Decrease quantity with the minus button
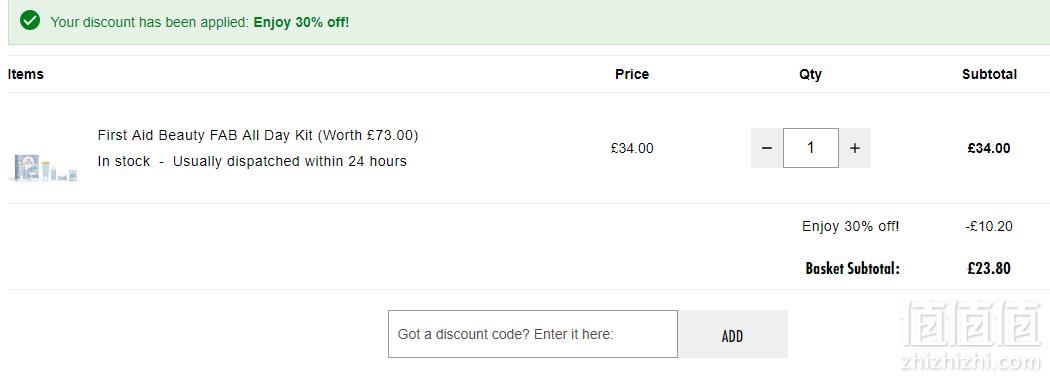Viewport: 1050px width, 379px height. (767, 148)
